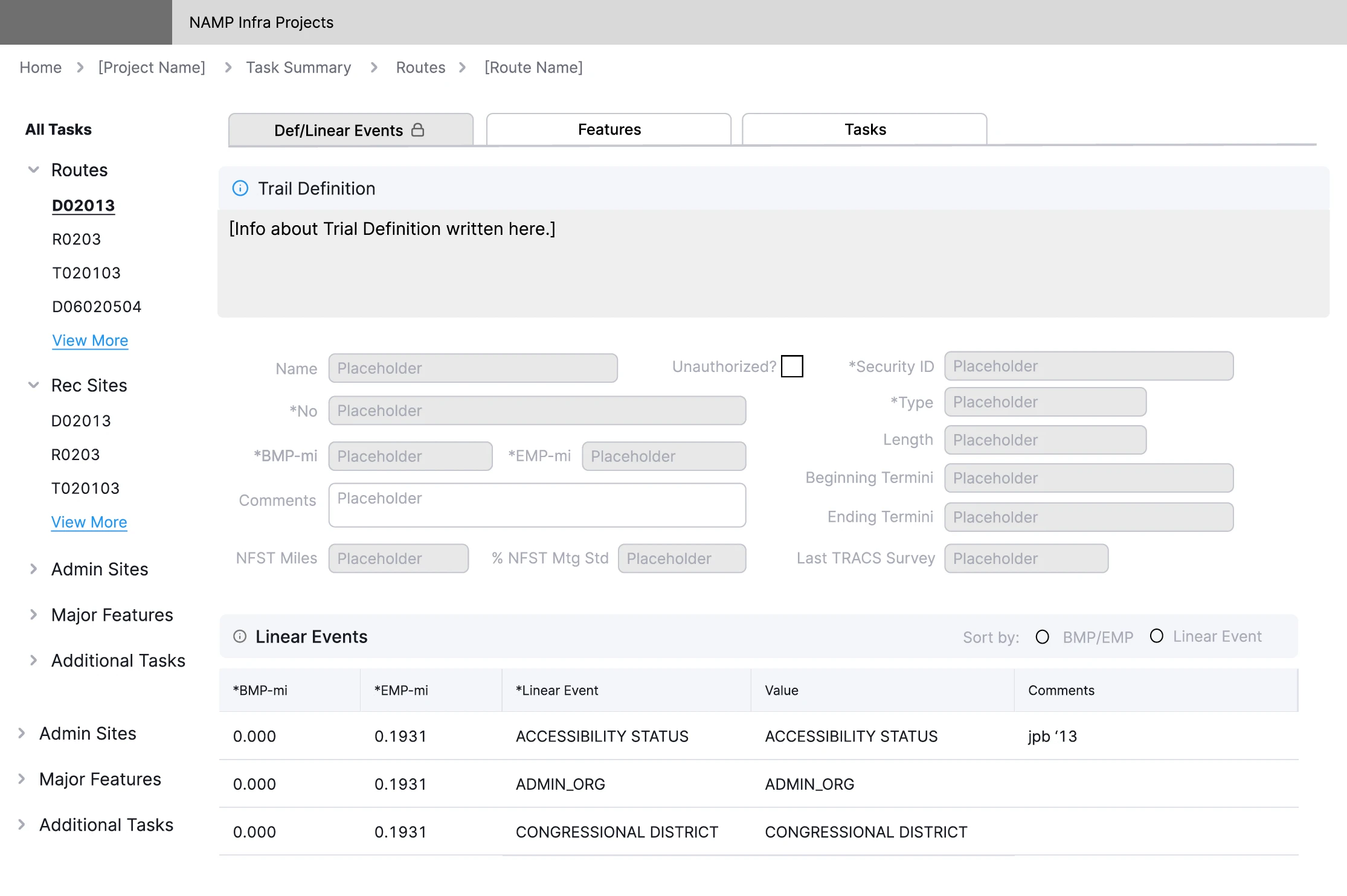Click View More under Rec Sites

[89, 522]
